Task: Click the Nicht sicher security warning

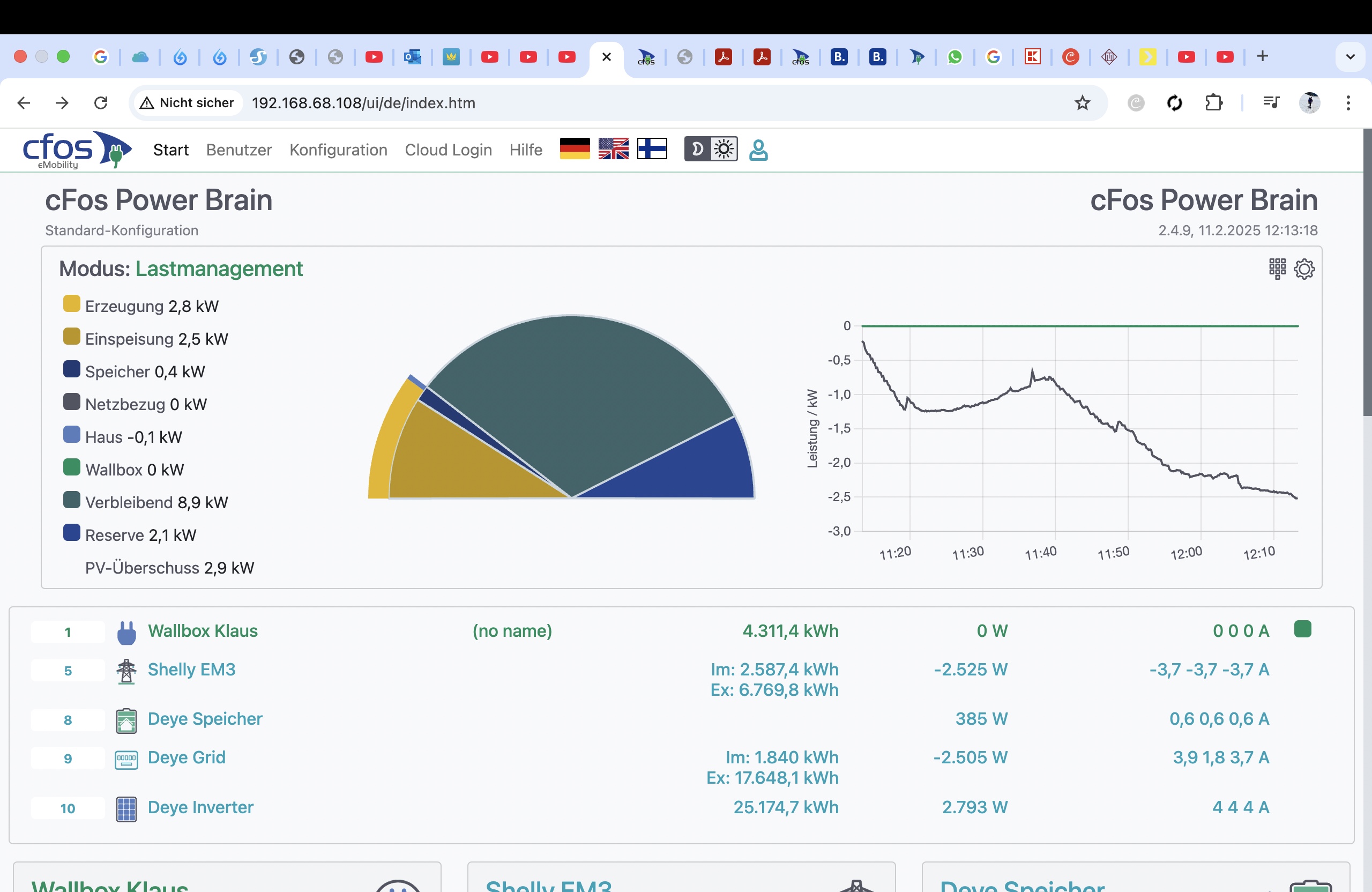Action: 188,103
